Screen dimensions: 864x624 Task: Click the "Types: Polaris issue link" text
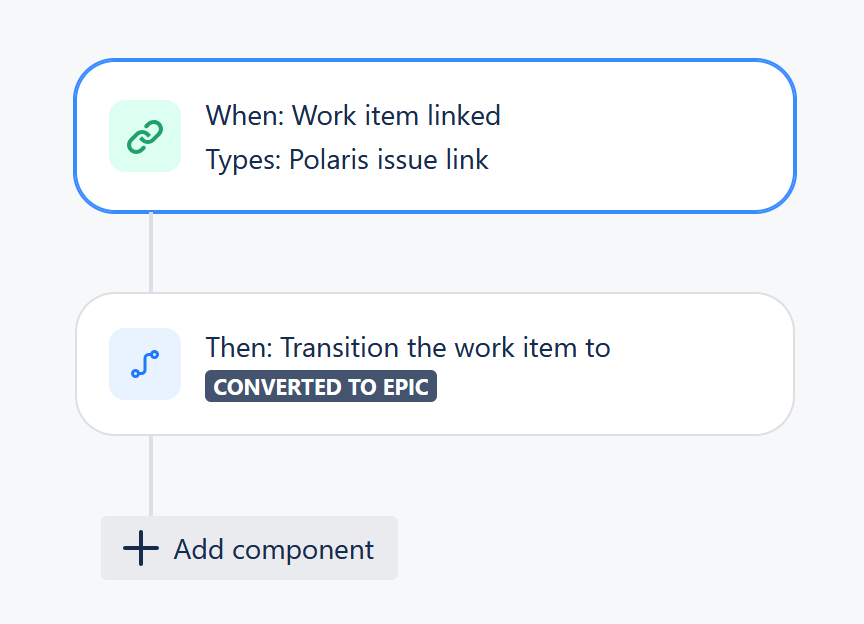[x=347, y=160]
